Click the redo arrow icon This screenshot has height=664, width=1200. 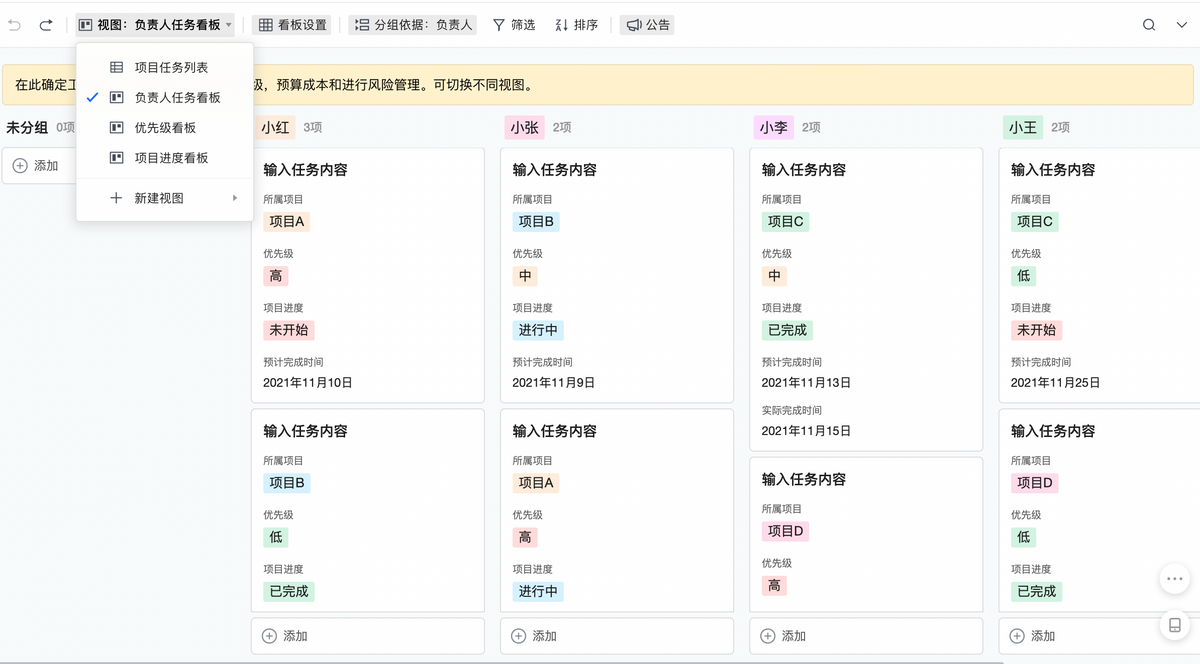(x=46, y=25)
